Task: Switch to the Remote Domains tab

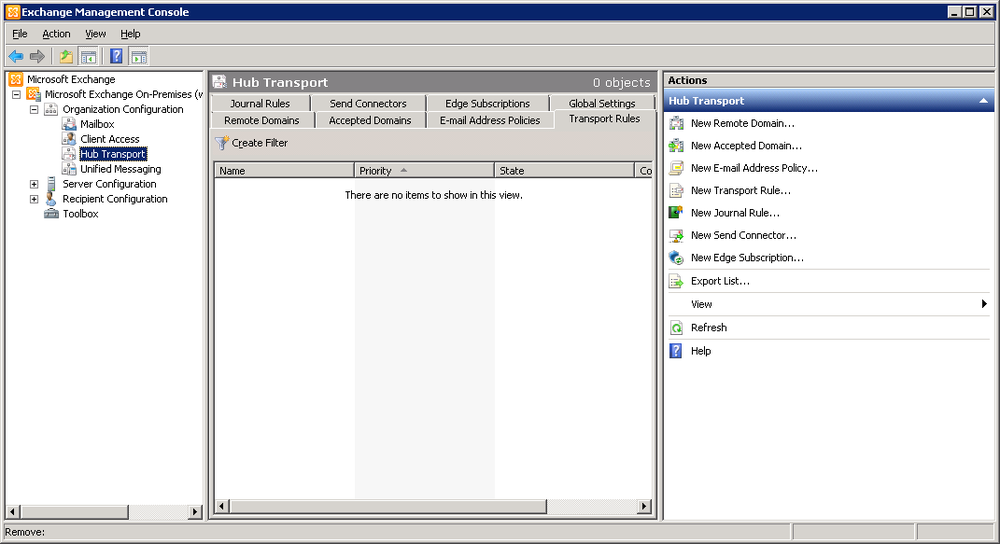Action: coord(261,120)
